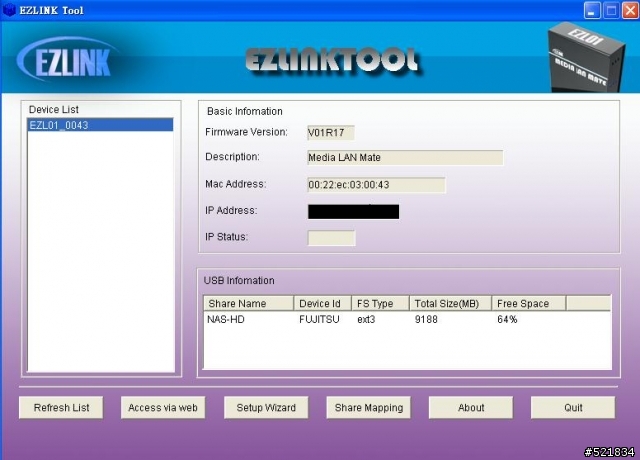Click the 64% free space value
Image resolution: width=640 pixels, height=460 pixels.
click(507, 319)
